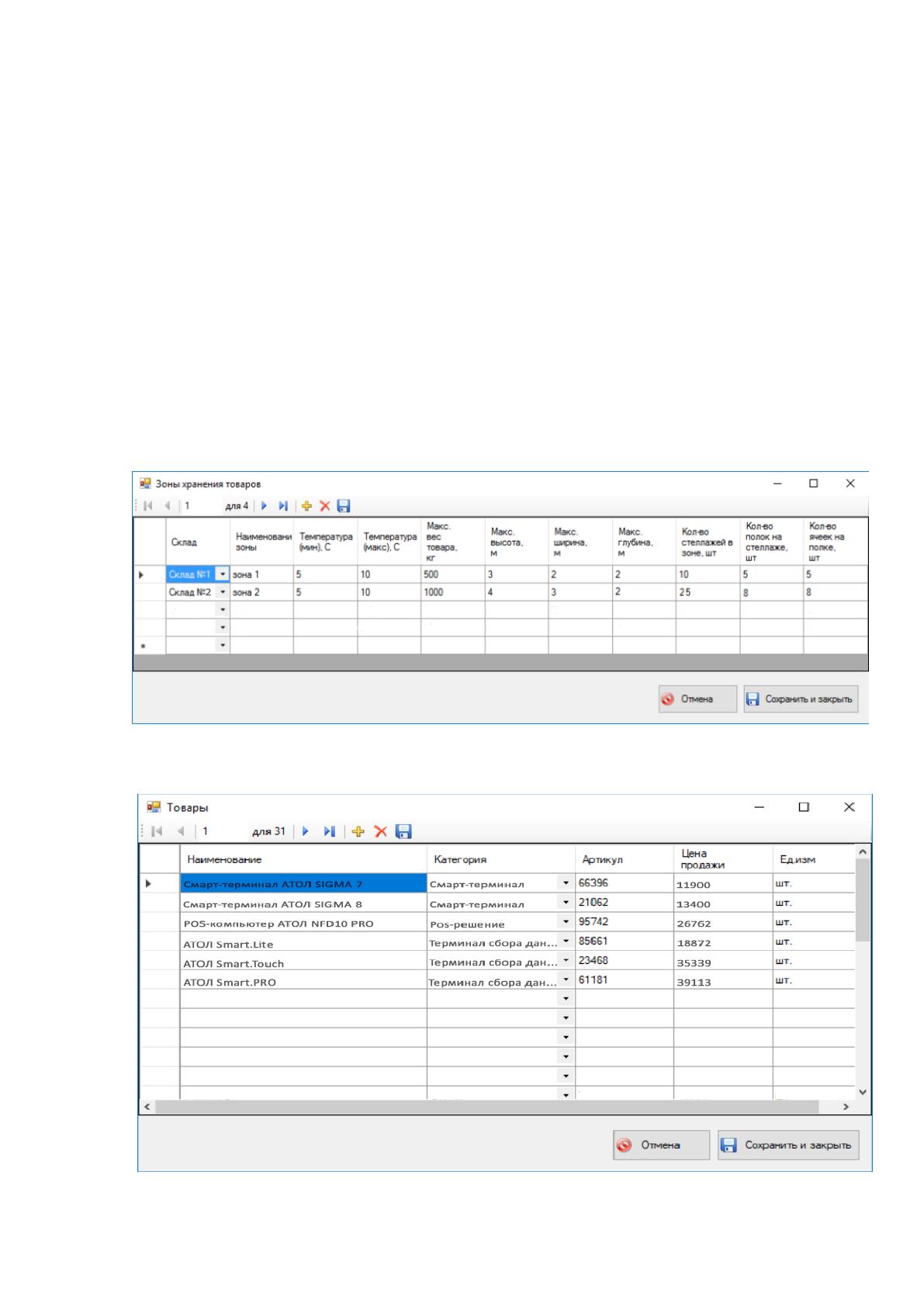Click Сохранить и закрыть in Зоны хранения товаров
The width and height of the screenshot is (924, 1307).
(801, 699)
